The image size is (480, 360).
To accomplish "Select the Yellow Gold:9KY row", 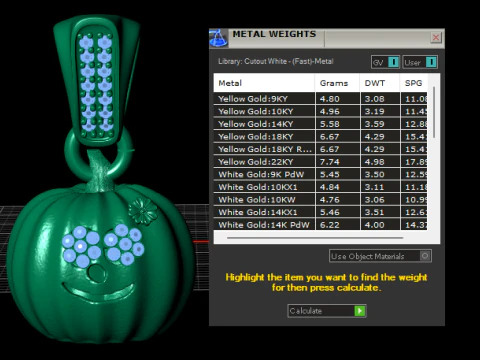I will (x=320, y=99).
